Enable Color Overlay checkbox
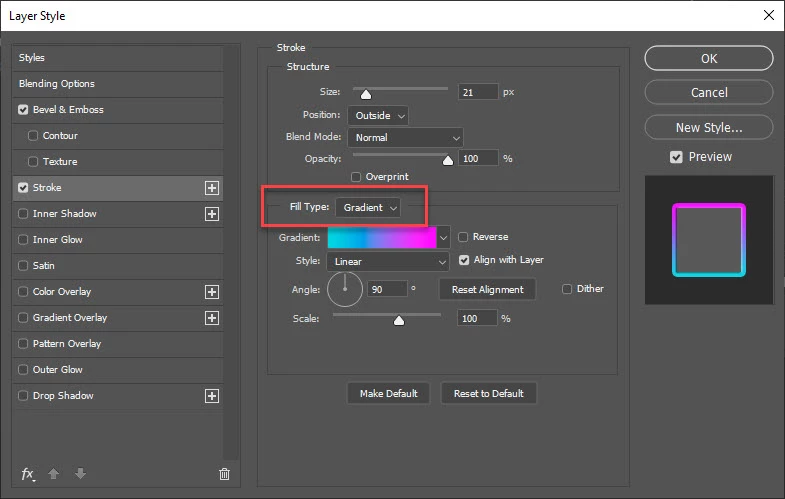The height and width of the screenshot is (499, 785). point(23,292)
